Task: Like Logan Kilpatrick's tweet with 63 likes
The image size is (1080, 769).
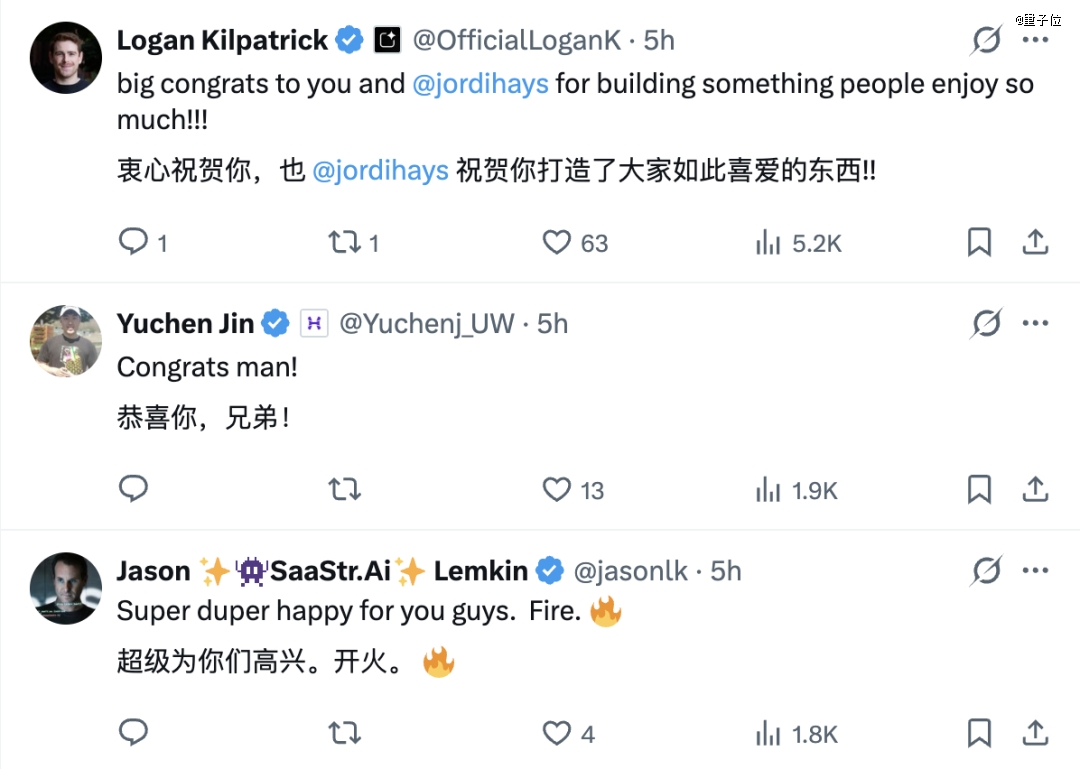Action: pyautogui.click(x=557, y=242)
